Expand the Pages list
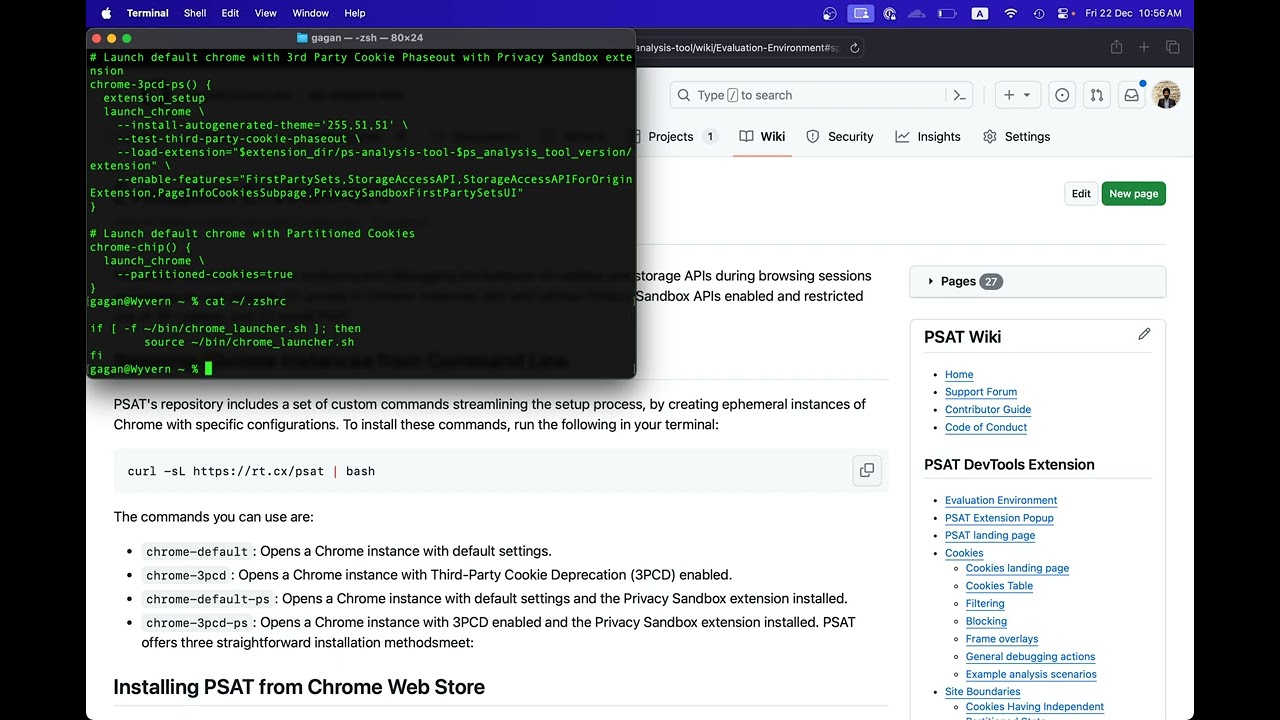This screenshot has width=1280, height=720. pos(1037,281)
